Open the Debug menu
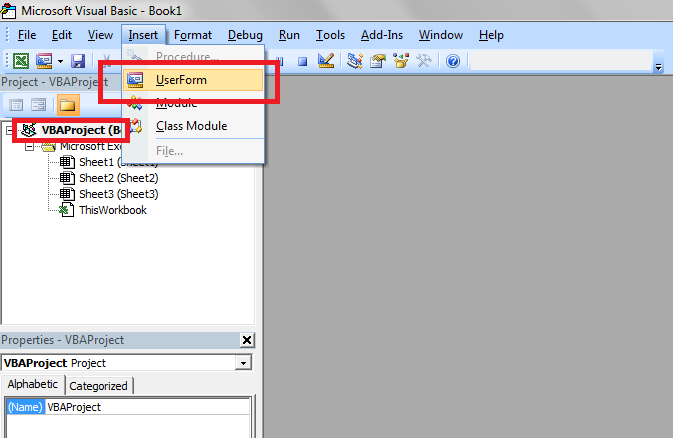This screenshot has height=438, width=673. [x=245, y=35]
